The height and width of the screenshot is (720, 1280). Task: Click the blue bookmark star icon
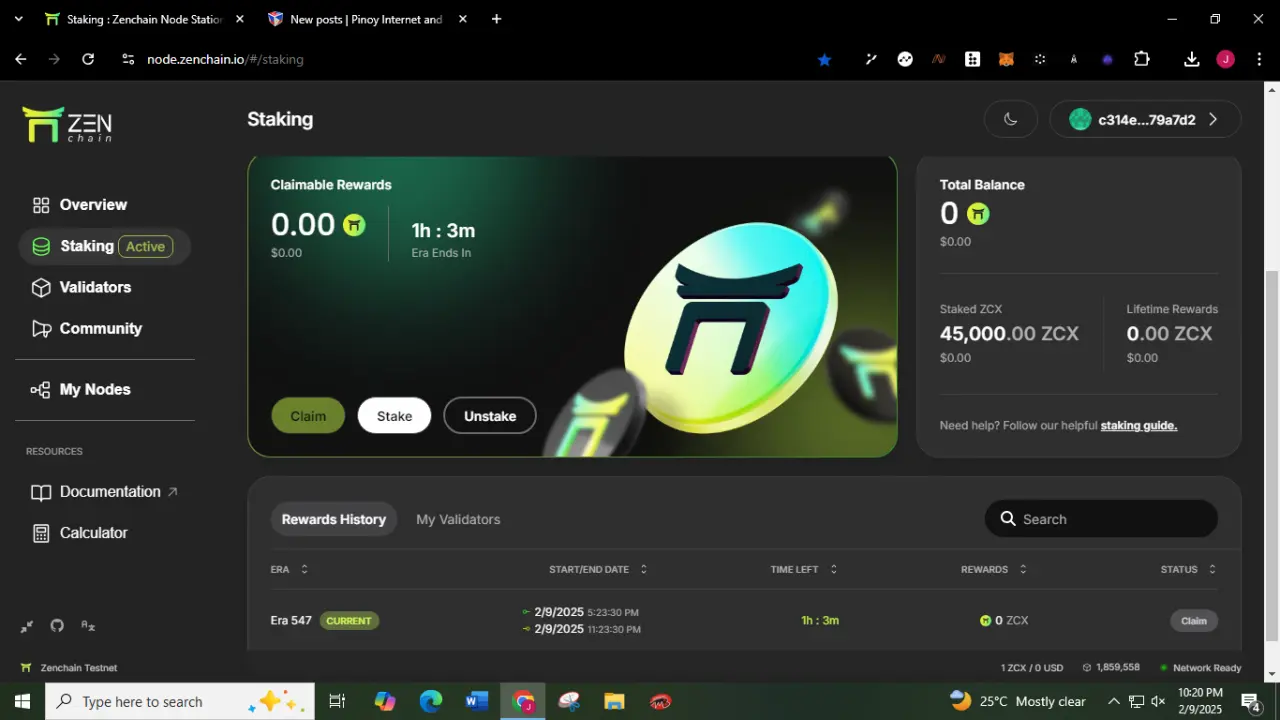click(x=824, y=60)
